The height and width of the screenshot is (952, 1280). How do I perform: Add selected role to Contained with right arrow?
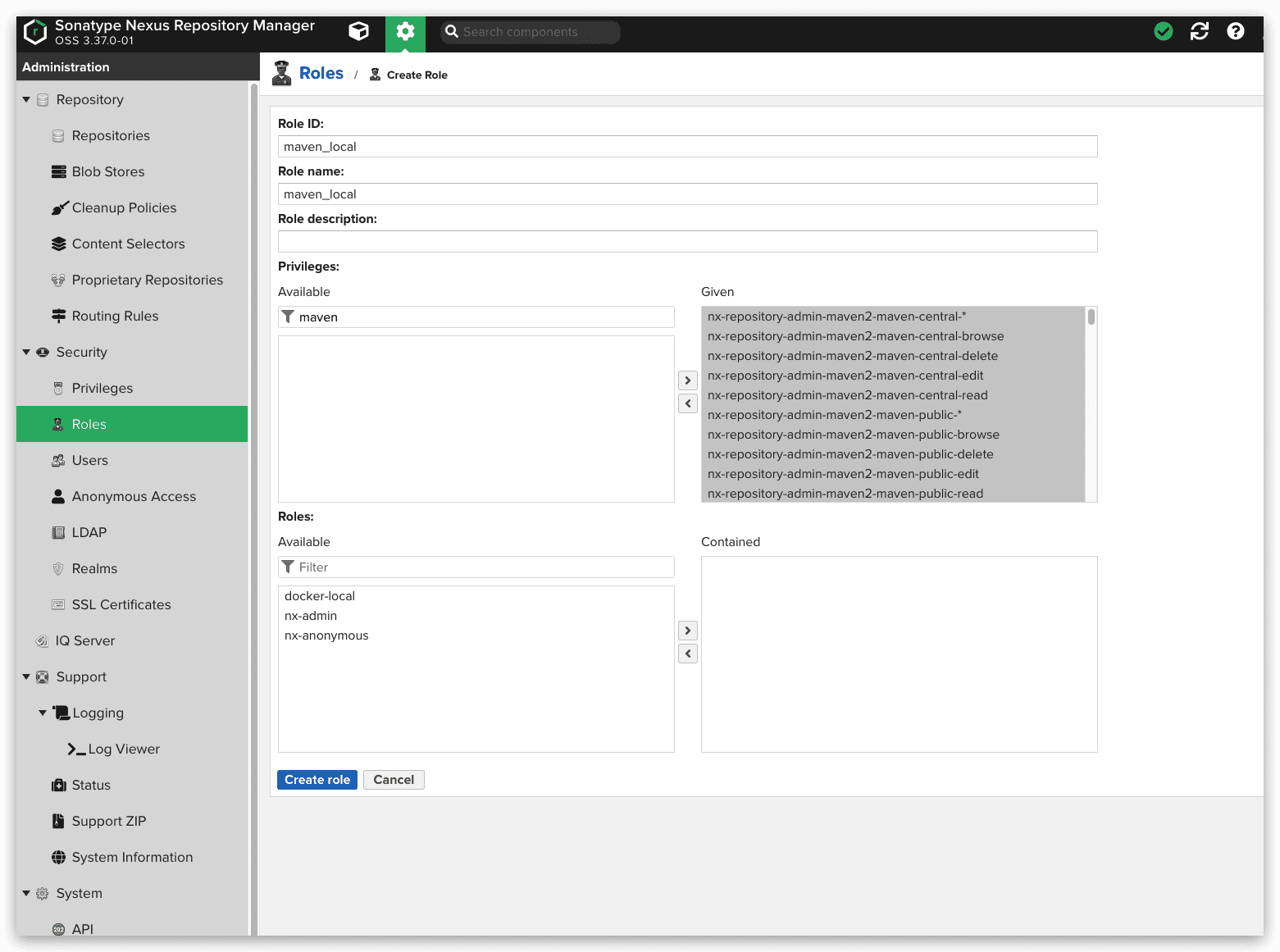pyautogui.click(x=688, y=631)
